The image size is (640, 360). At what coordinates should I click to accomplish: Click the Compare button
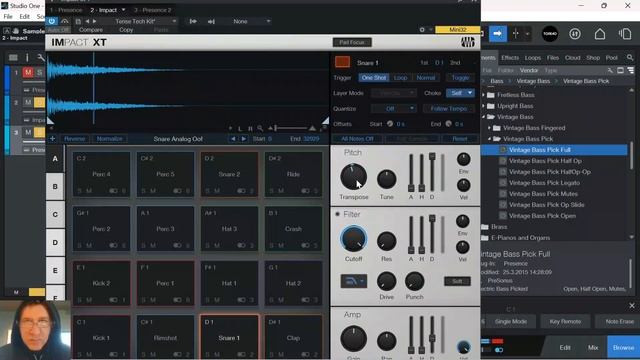pyautogui.click(x=91, y=30)
